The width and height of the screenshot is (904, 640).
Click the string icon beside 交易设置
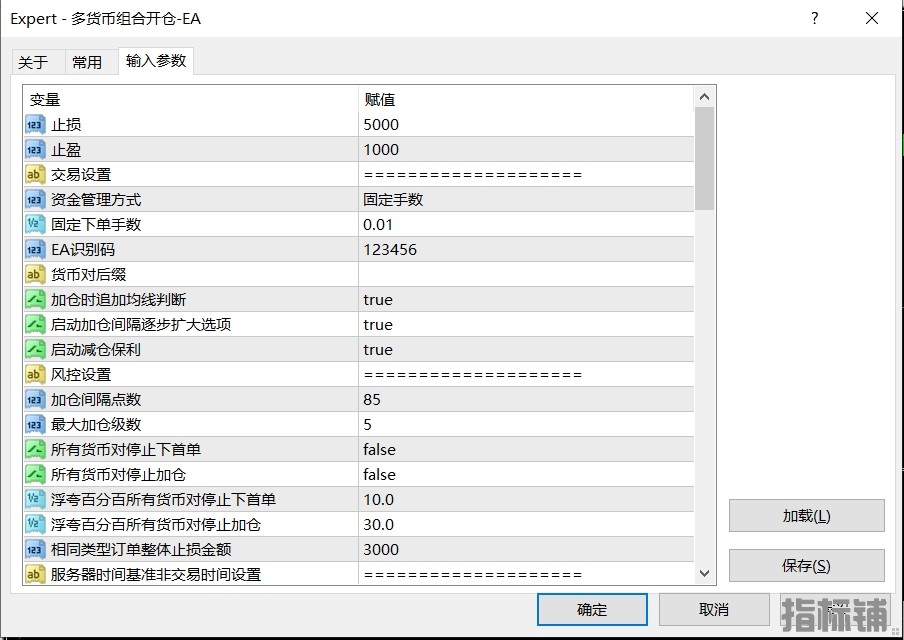[35, 175]
